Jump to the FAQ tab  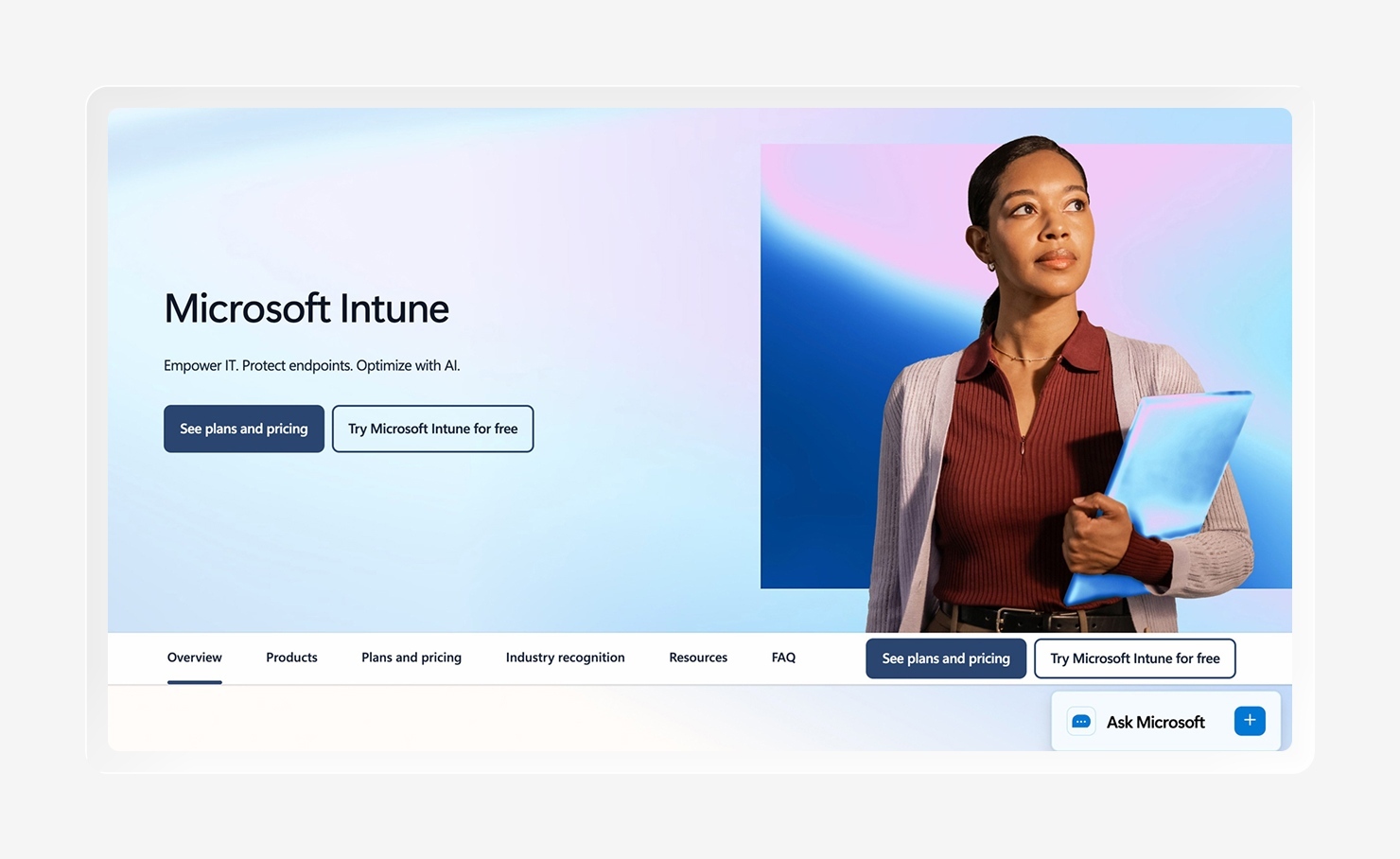tap(783, 657)
